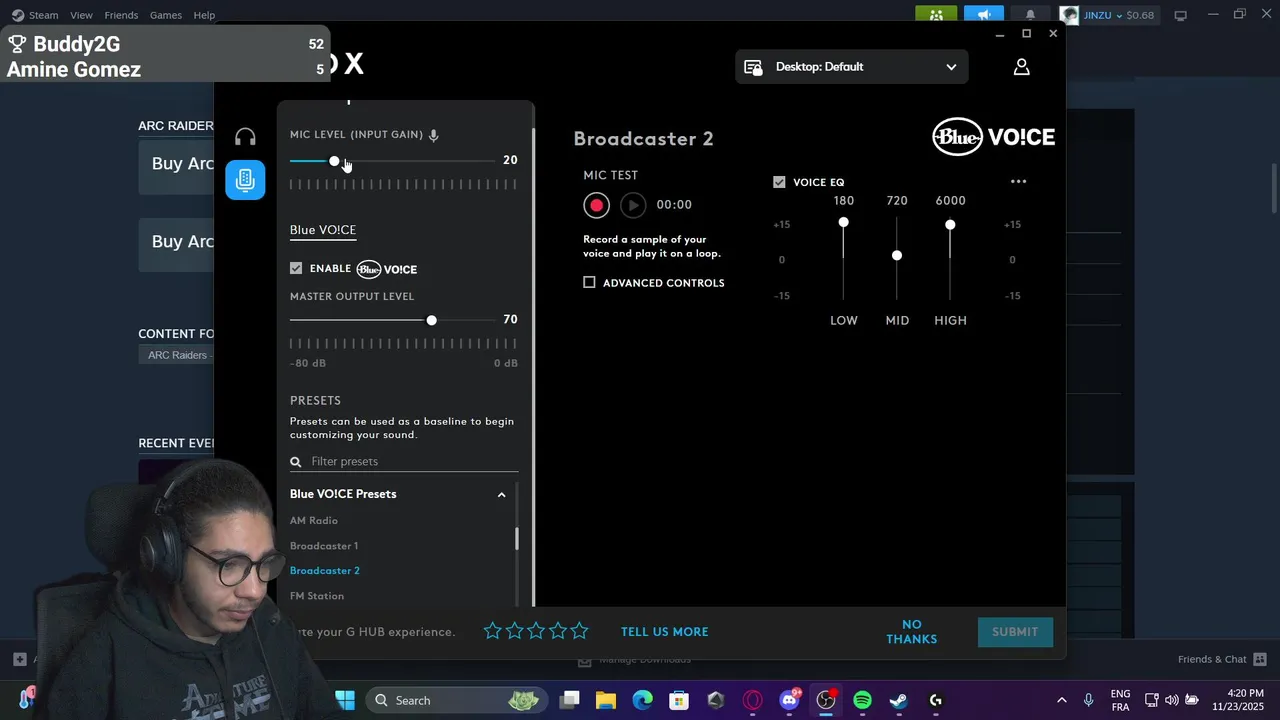This screenshot has height=720, width=1280.
Task: Choose the Broadcaster 1 preset
Action: coord(324,546)
